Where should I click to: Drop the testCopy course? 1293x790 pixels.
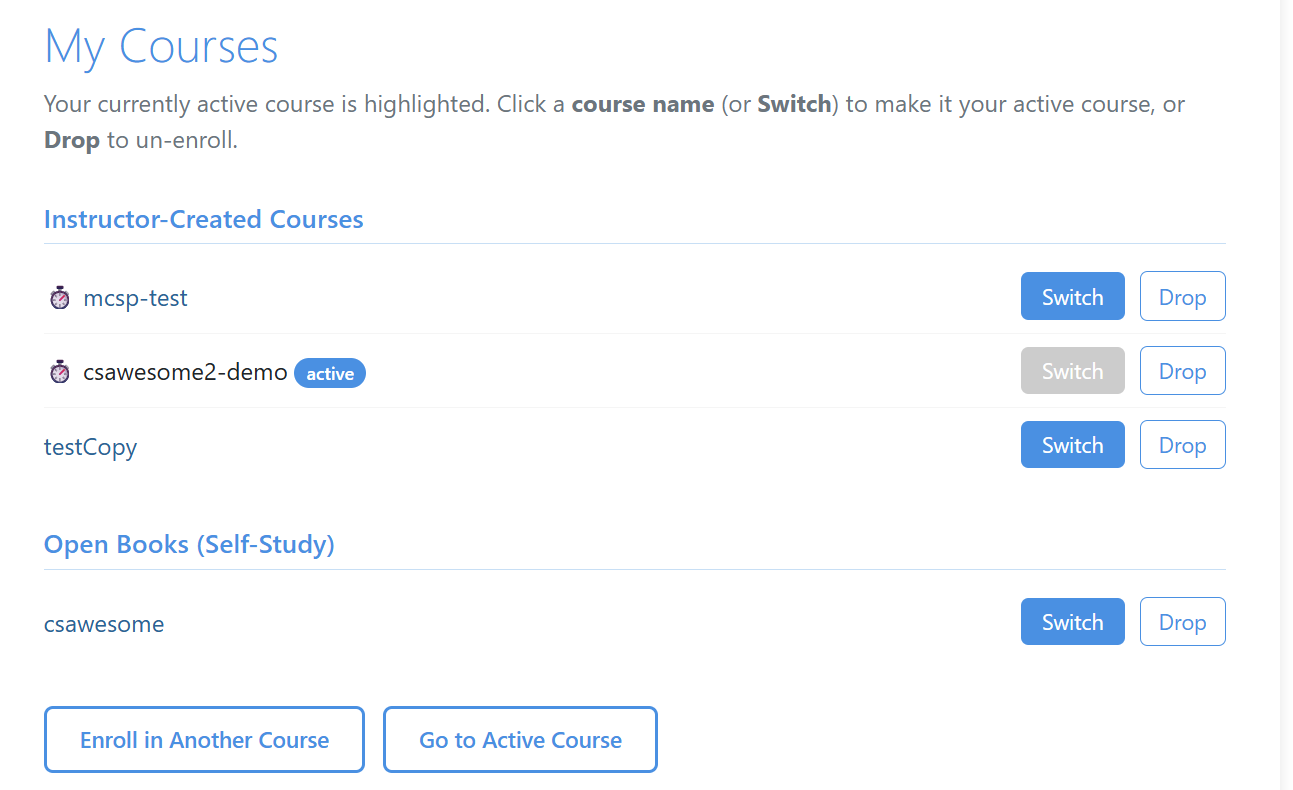tap(1182, 445)
